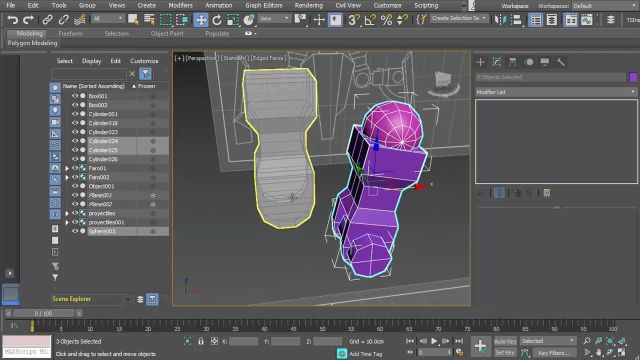The image size is (640, 360).
Task: Open Create Selection Set dropdown
Action: pos(459,18)
